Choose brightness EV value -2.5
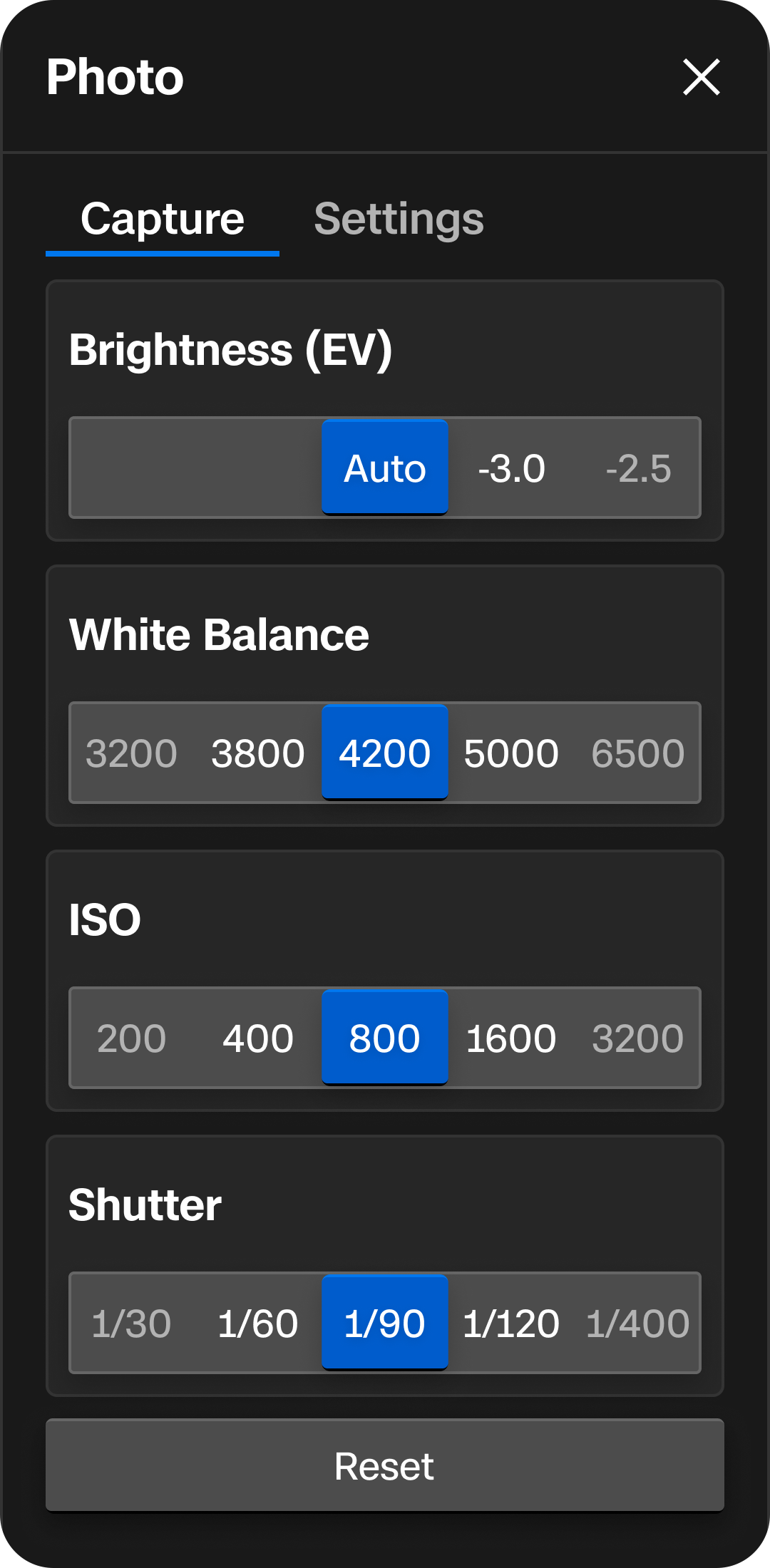770x1568 pixels. pos(638,468)
